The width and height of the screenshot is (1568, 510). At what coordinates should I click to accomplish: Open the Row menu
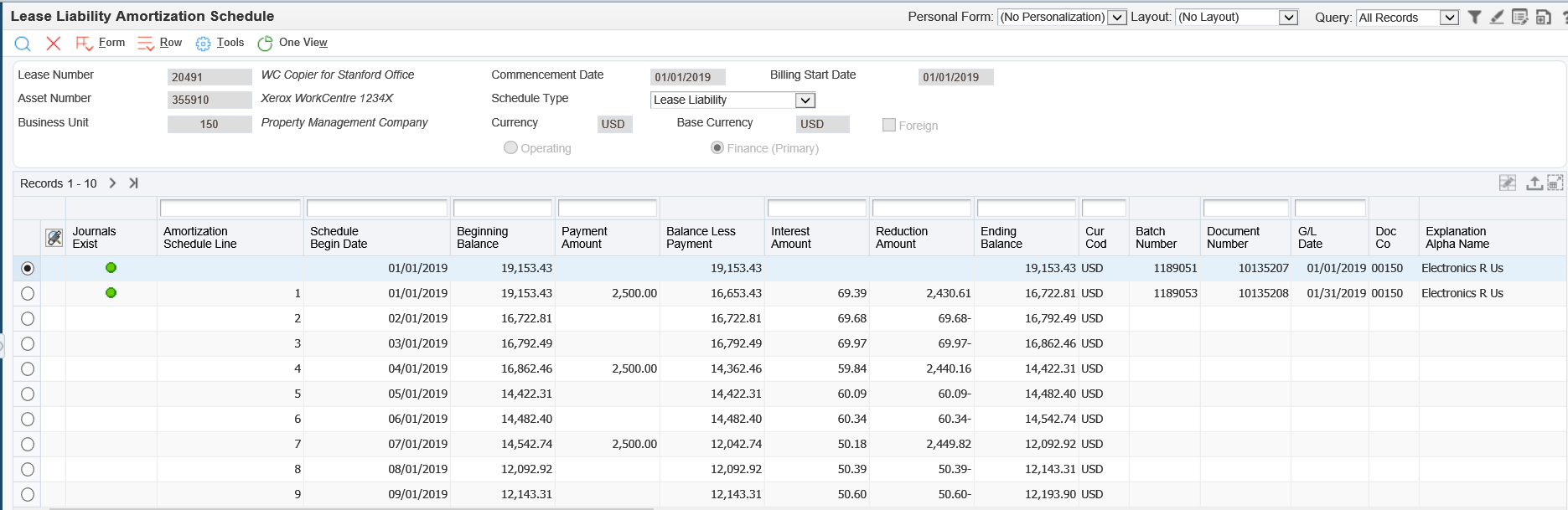tap(171, 43)
